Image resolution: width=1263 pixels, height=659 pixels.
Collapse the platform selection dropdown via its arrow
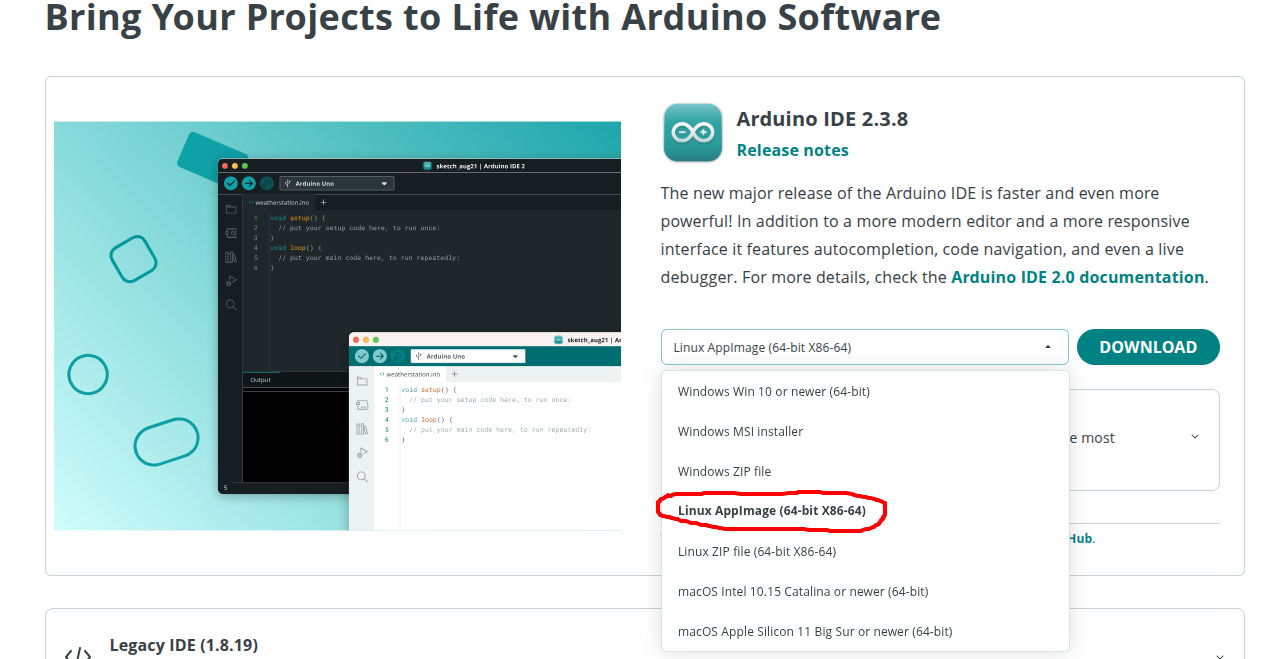[x=1047, y=347]
